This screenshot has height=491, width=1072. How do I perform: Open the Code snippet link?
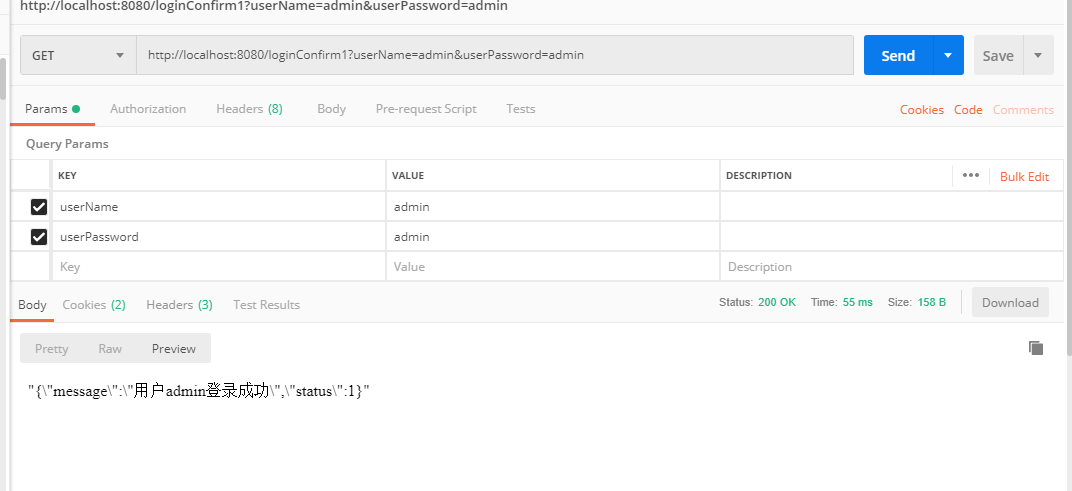click(x=968, y=110)
